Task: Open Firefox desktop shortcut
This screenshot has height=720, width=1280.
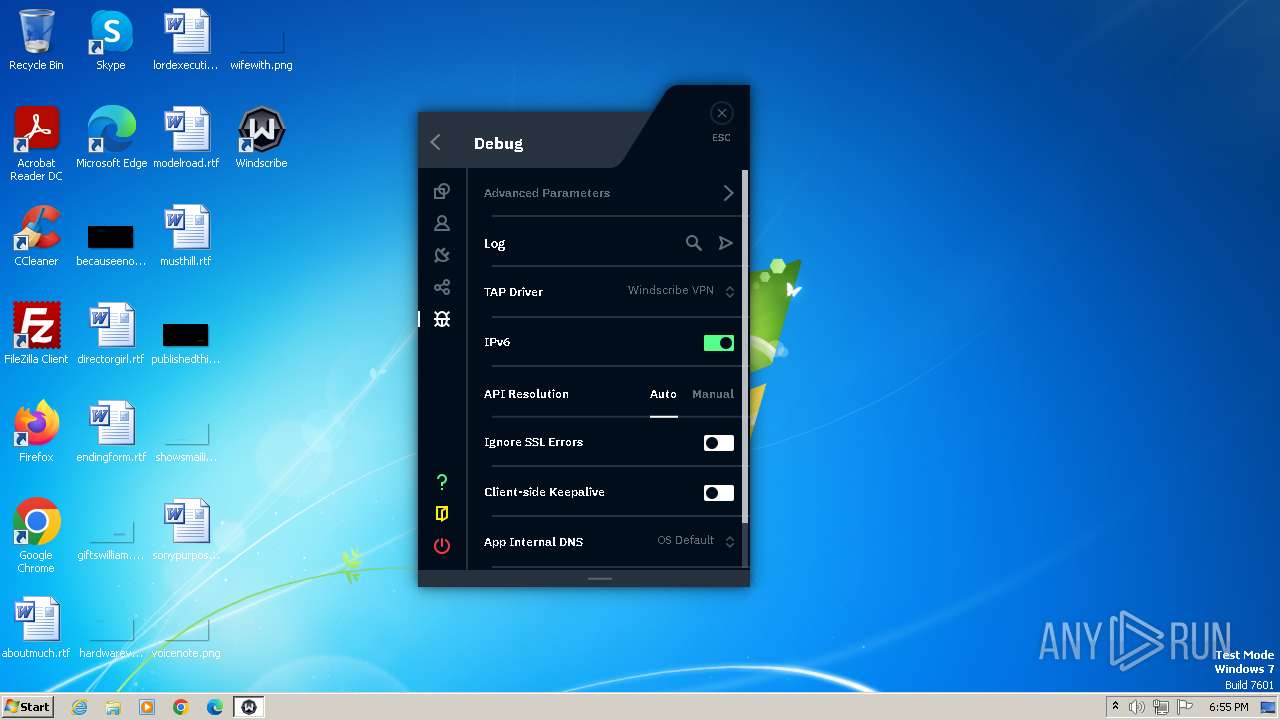Action: click(37, 432)
